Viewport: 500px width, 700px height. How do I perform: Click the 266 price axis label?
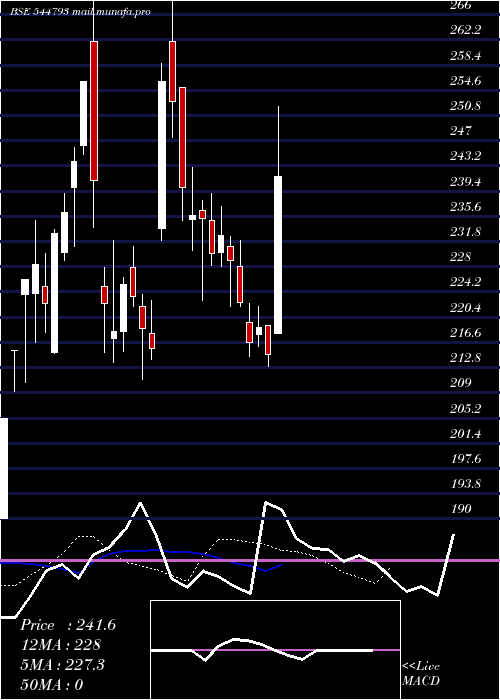point(461,5)
